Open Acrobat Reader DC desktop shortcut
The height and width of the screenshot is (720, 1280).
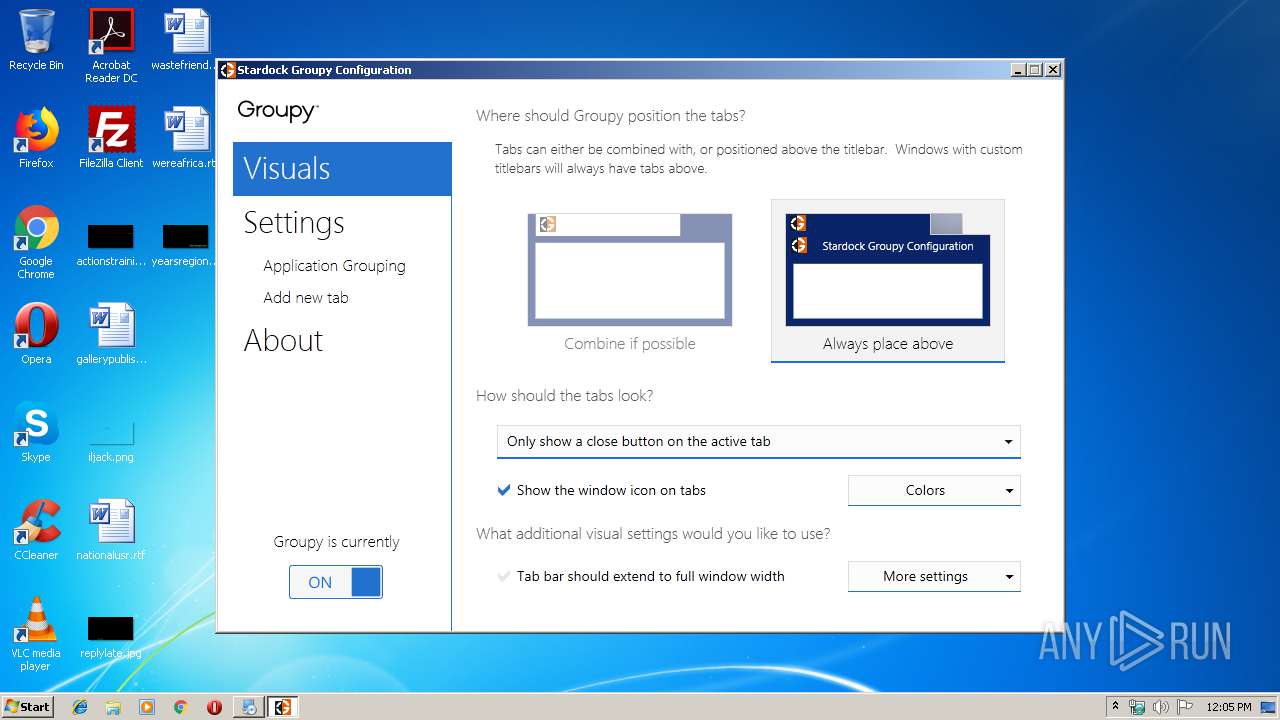point(111,45)
